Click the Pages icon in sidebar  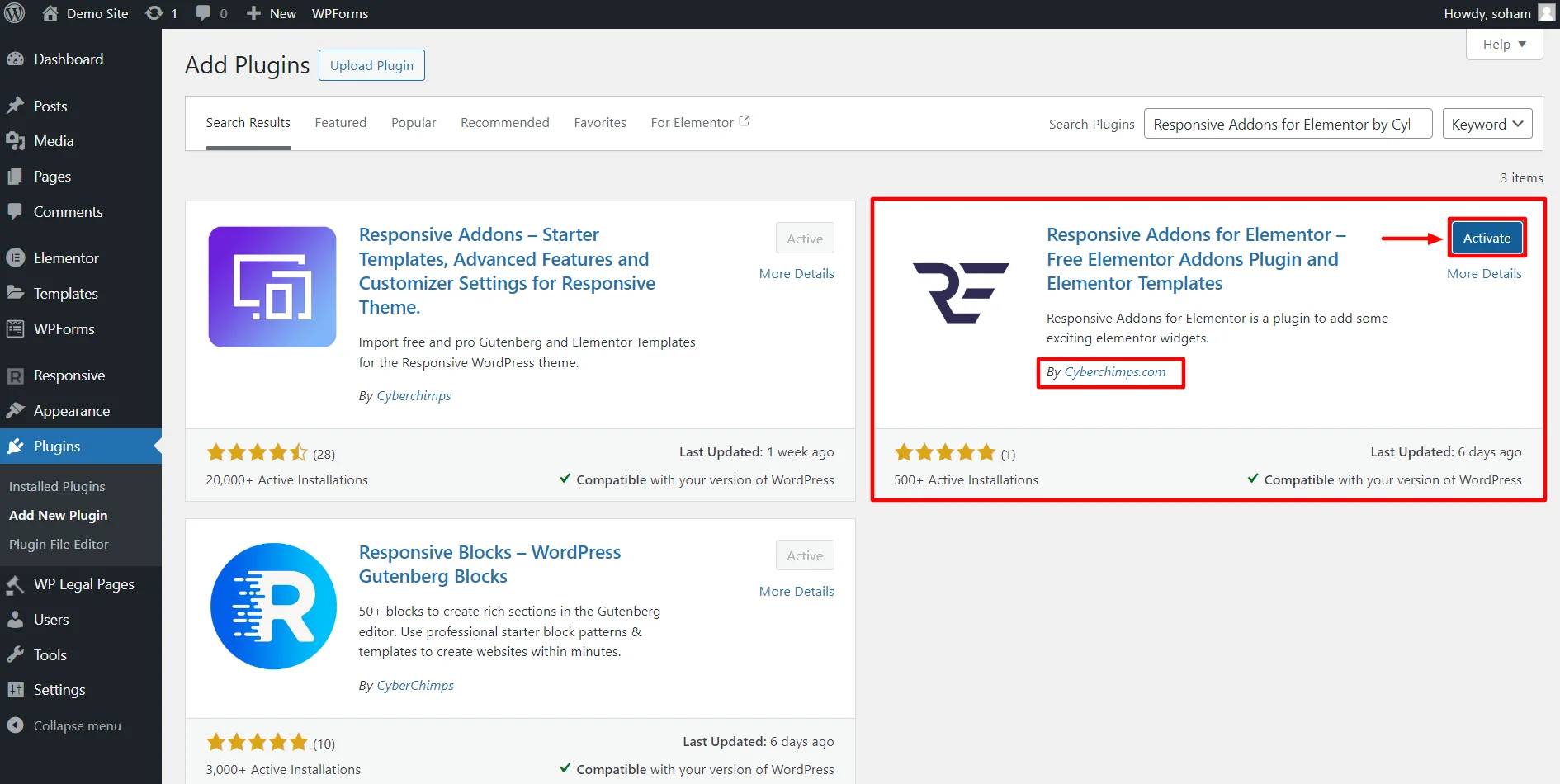(15, 177)
